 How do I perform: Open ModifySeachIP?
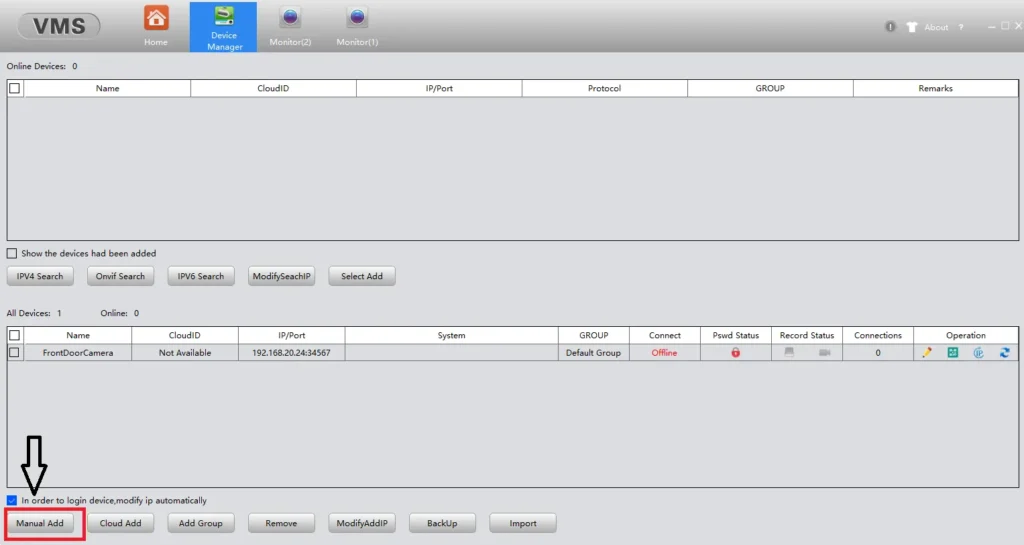(x=281, y=276)
